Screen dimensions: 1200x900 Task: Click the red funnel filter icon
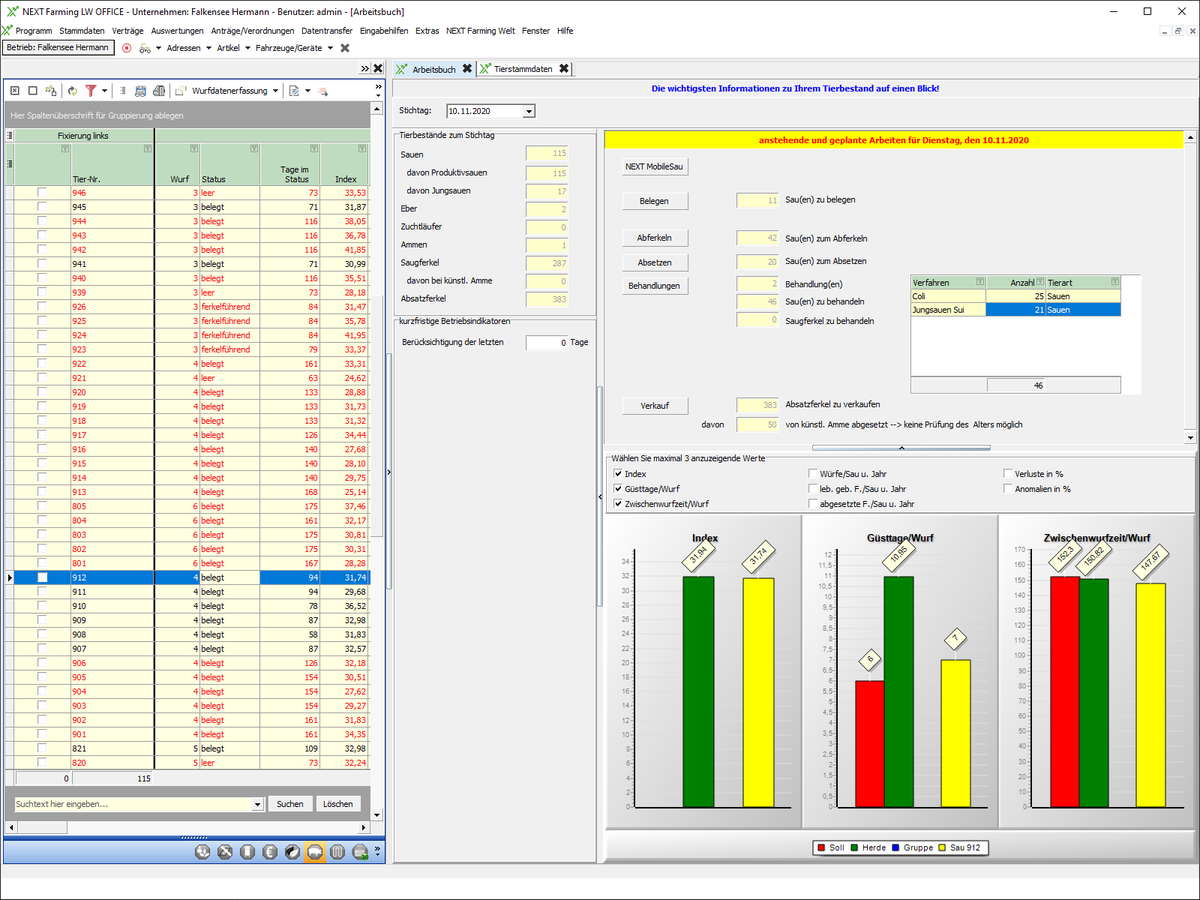click(x=90, y=91)
